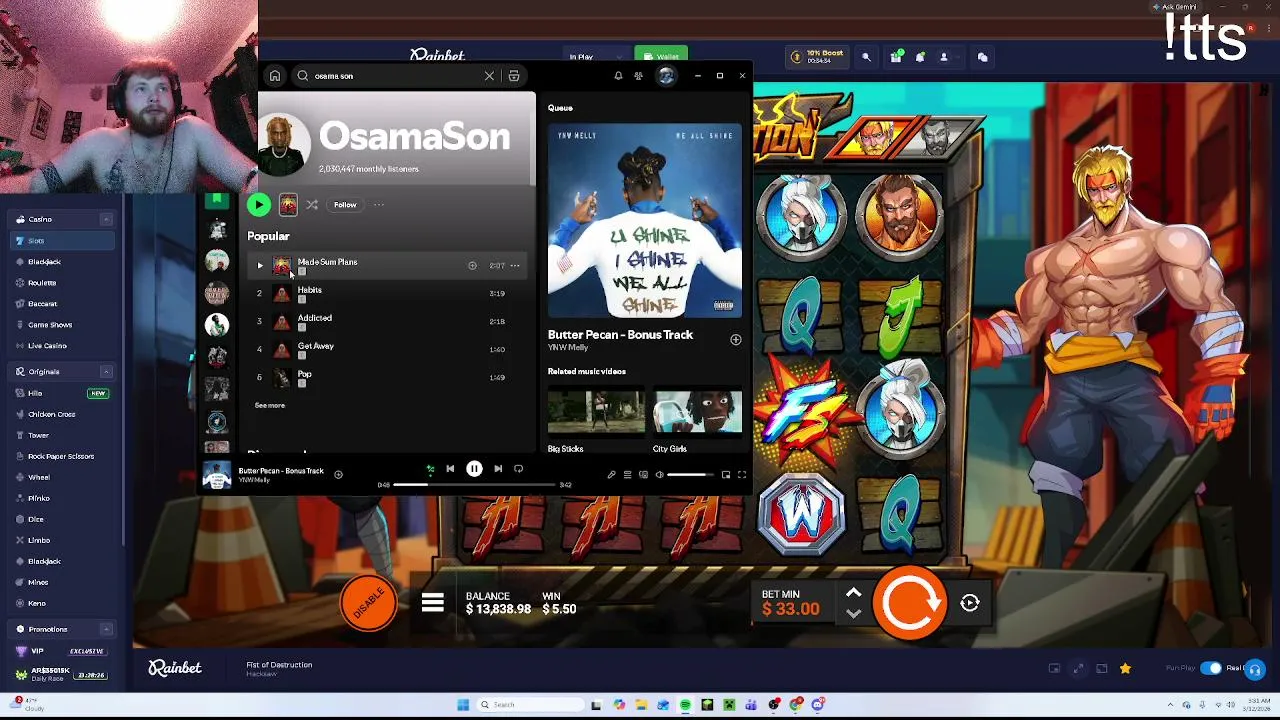The image size is (1280, 720).
Task: Add Made Sum Plans to Liked Songs
Action: 472,266
